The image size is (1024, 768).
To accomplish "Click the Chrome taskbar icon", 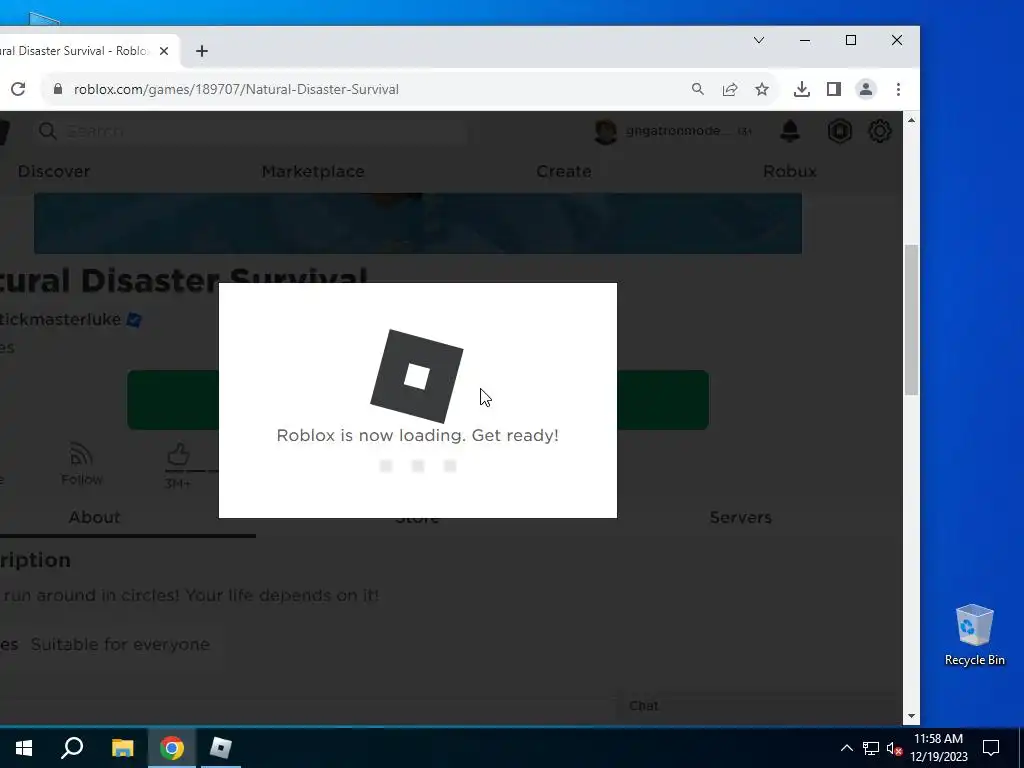I will [172, 748].
